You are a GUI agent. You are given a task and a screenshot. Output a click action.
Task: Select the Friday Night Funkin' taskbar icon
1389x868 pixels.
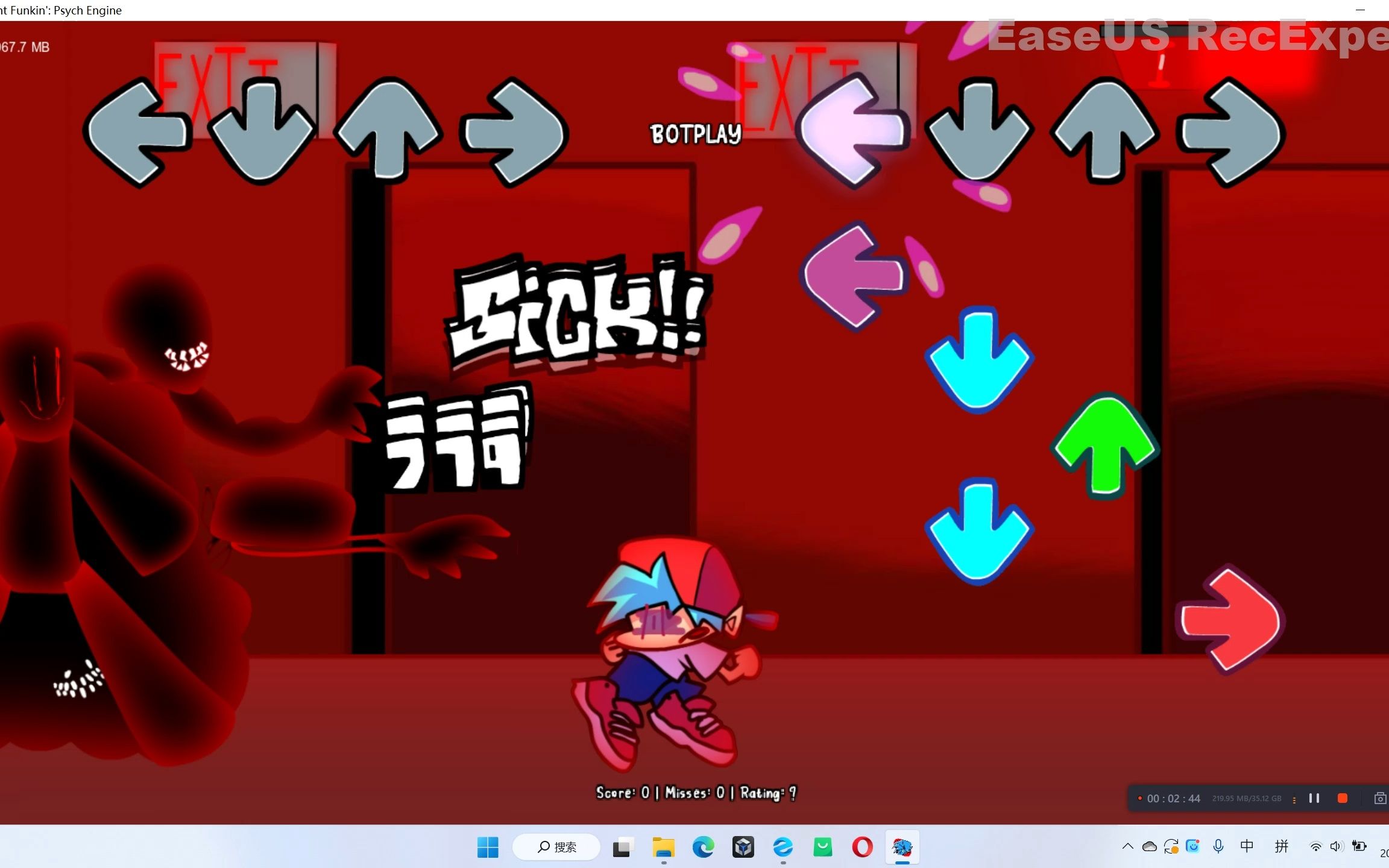(x=902, y=847)
